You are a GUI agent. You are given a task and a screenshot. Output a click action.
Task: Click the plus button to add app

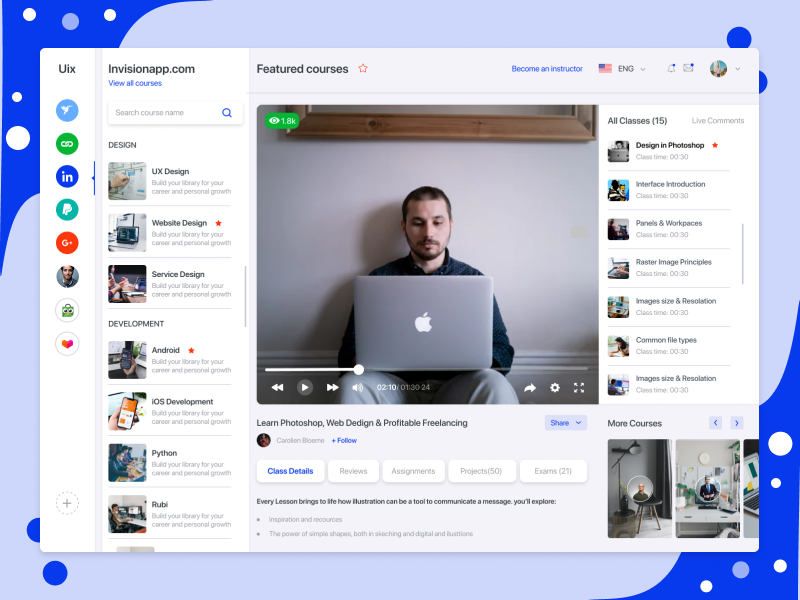(67, 504)
